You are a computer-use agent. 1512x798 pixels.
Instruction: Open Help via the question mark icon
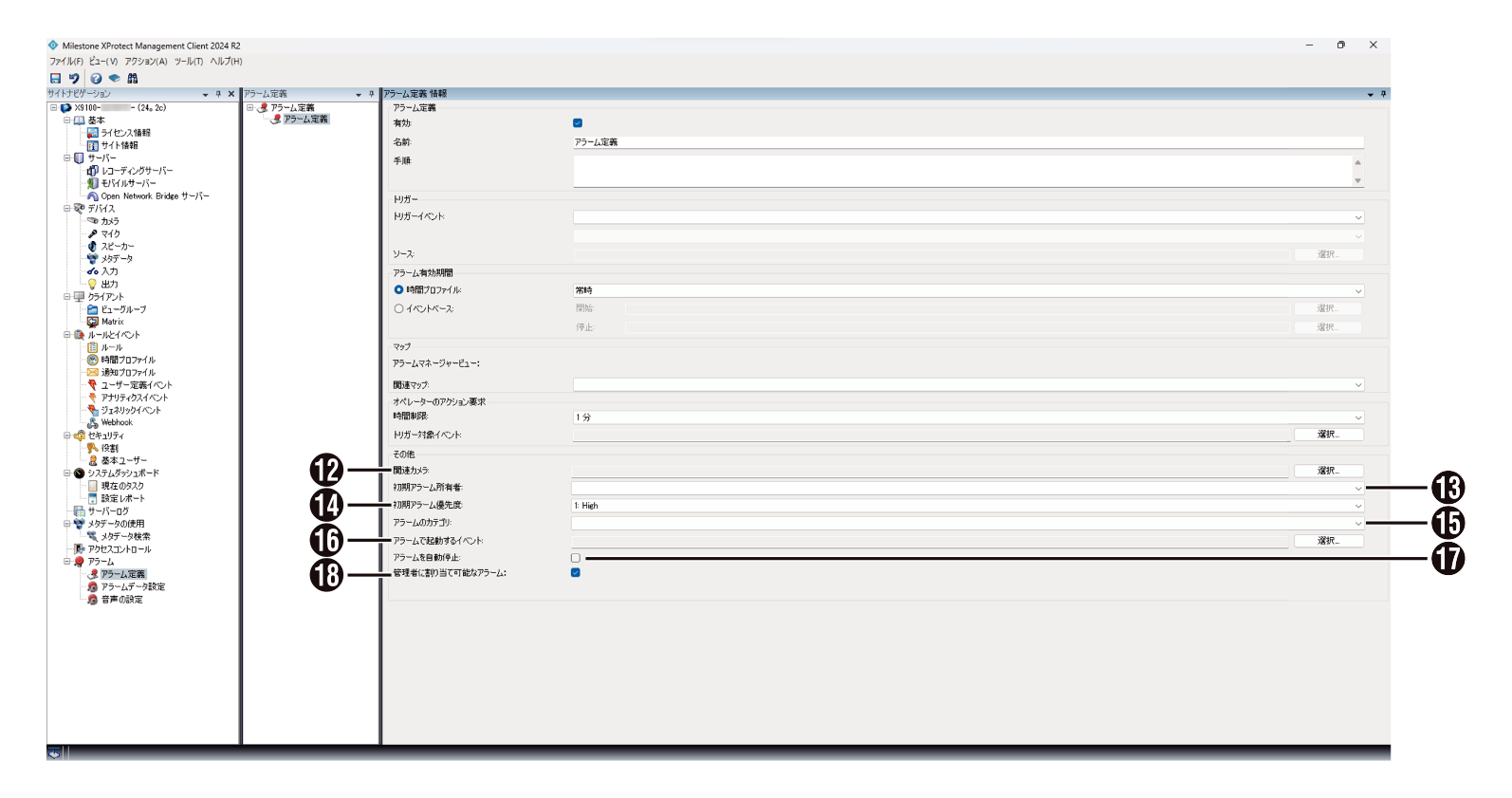point(96,79)
